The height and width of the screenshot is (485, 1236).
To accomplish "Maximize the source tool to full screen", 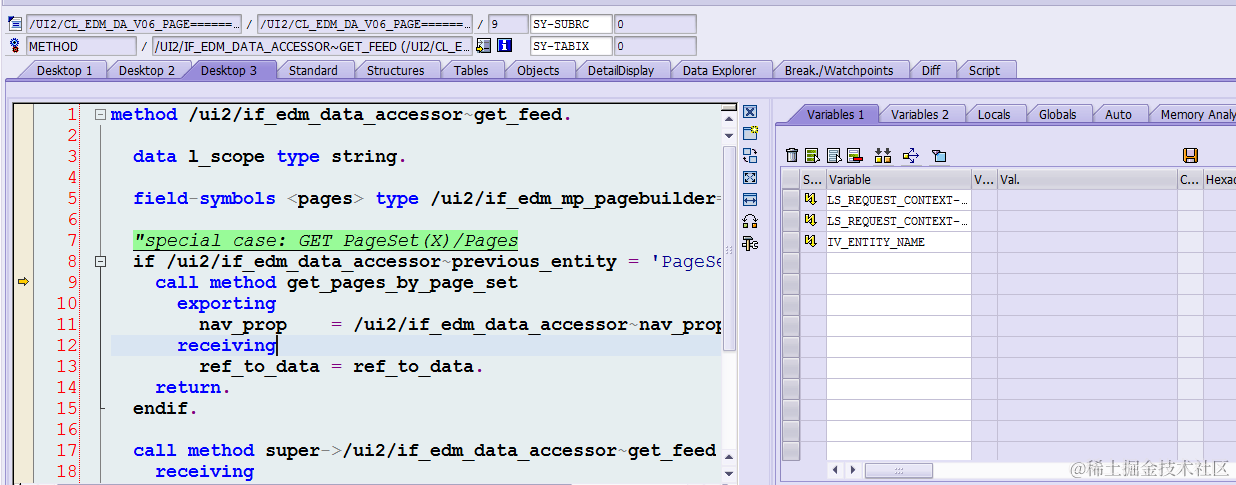I will pyautogui.click(x=751, y=177).
